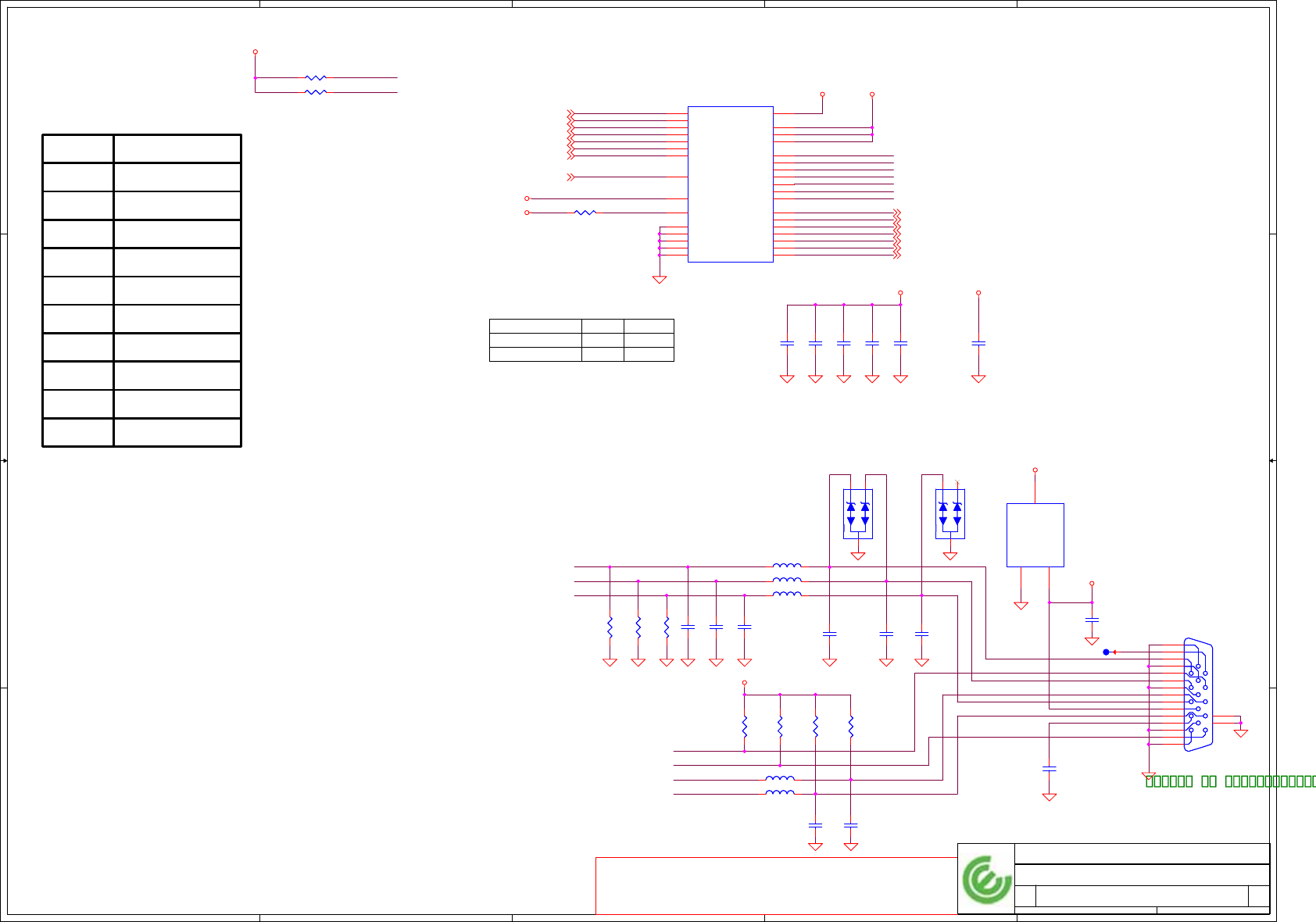This screenshot has height=922, width=1316.
Task: Select the single off-sheet port arrow below the IC input bus
Action: 570,177
